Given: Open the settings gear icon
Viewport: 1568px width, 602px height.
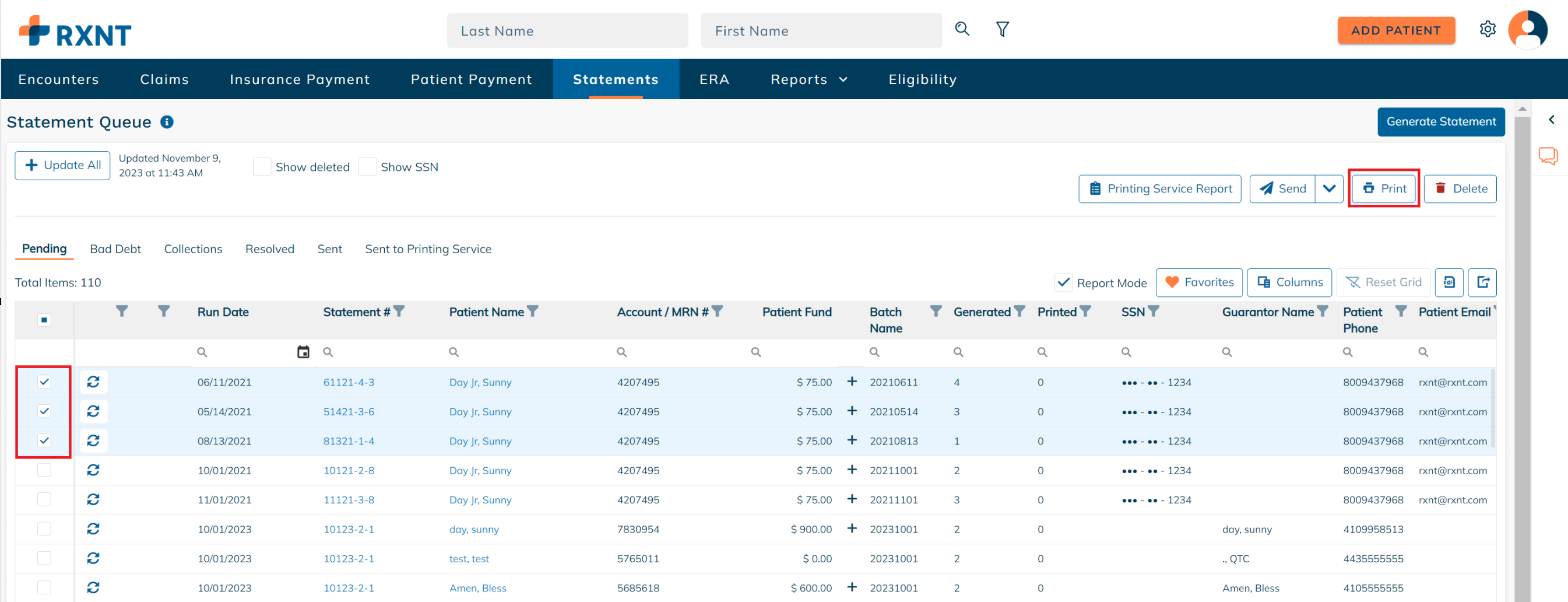Looking at the screenshot, I should click(x=1487, y=29).
